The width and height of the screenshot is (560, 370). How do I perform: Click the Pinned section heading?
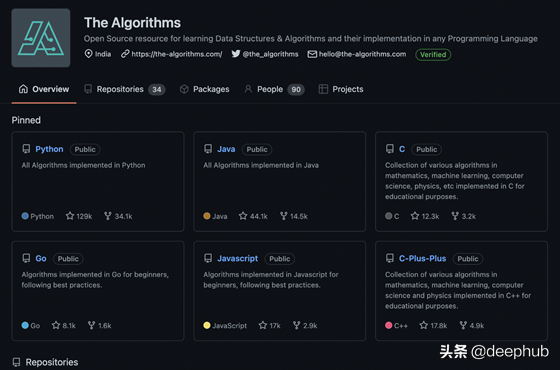(x=26, y=120)
